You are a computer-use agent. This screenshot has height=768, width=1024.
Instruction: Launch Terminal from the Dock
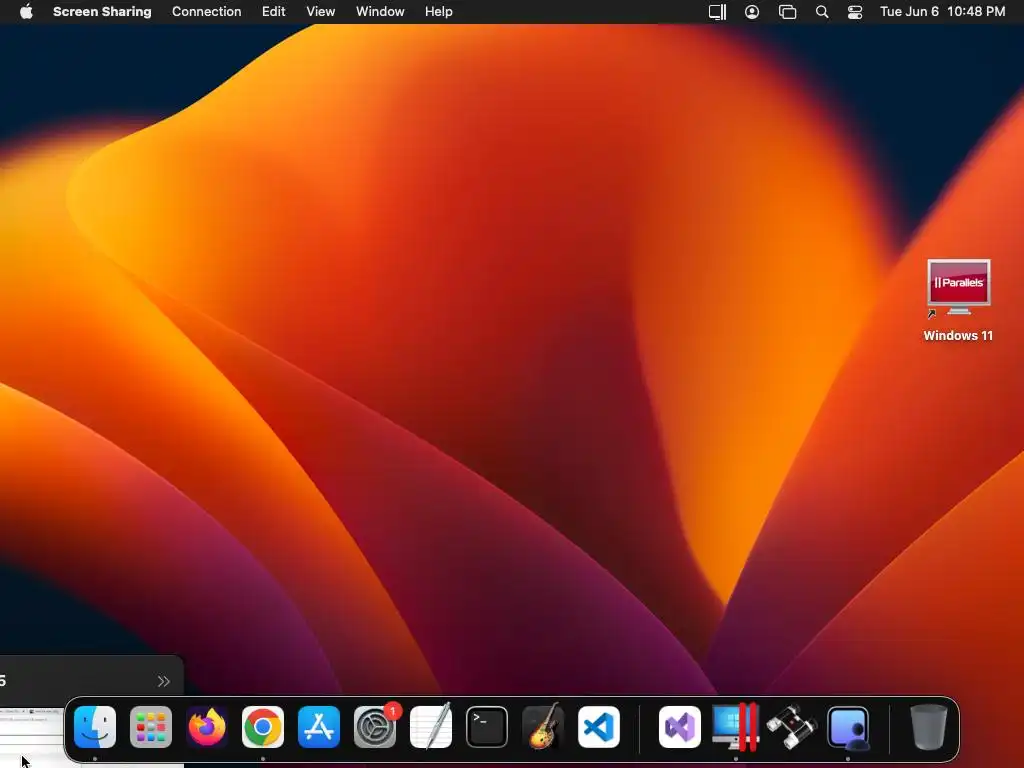(487, 727)
